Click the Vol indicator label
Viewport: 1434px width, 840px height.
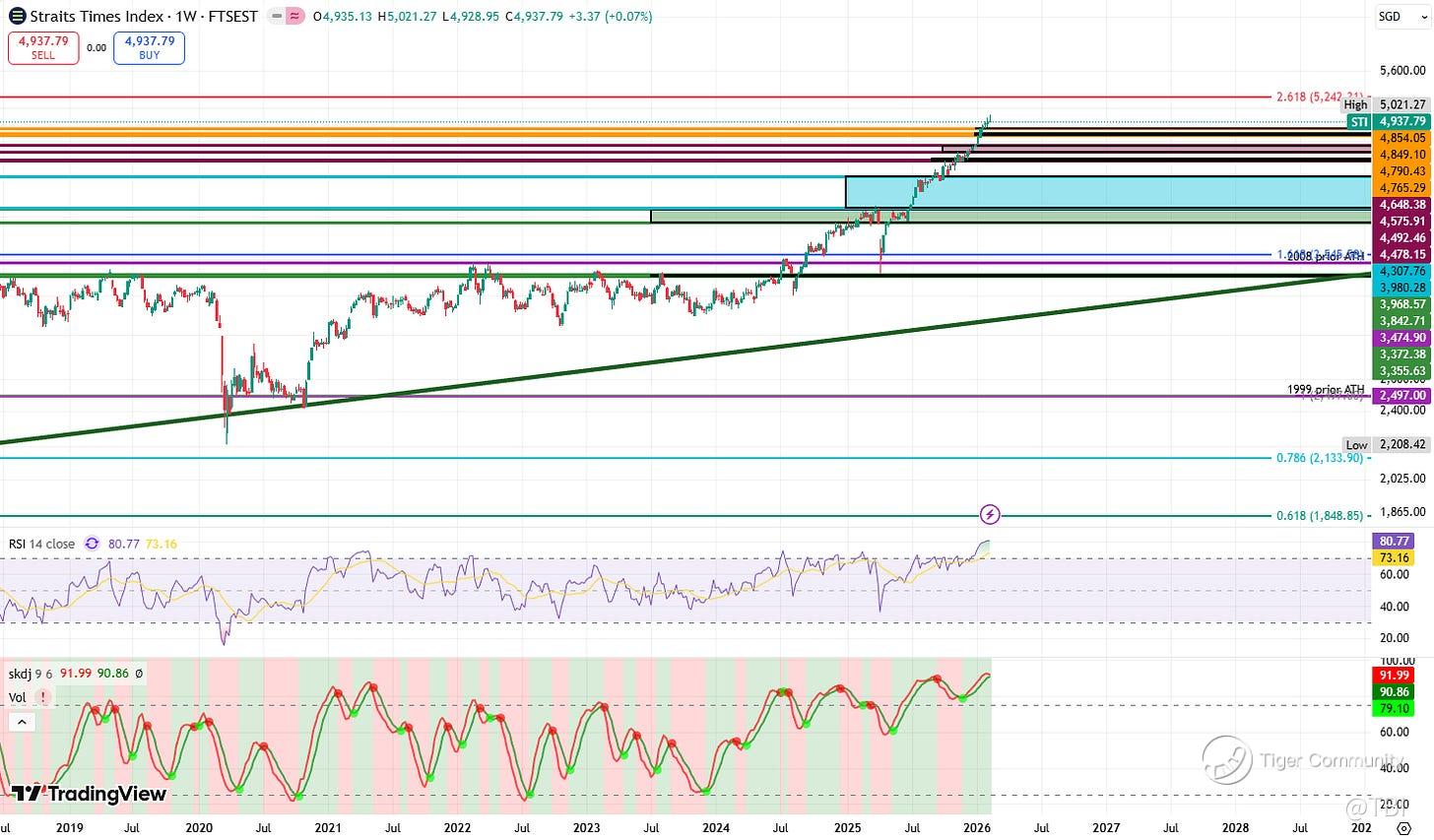point(18,697)
